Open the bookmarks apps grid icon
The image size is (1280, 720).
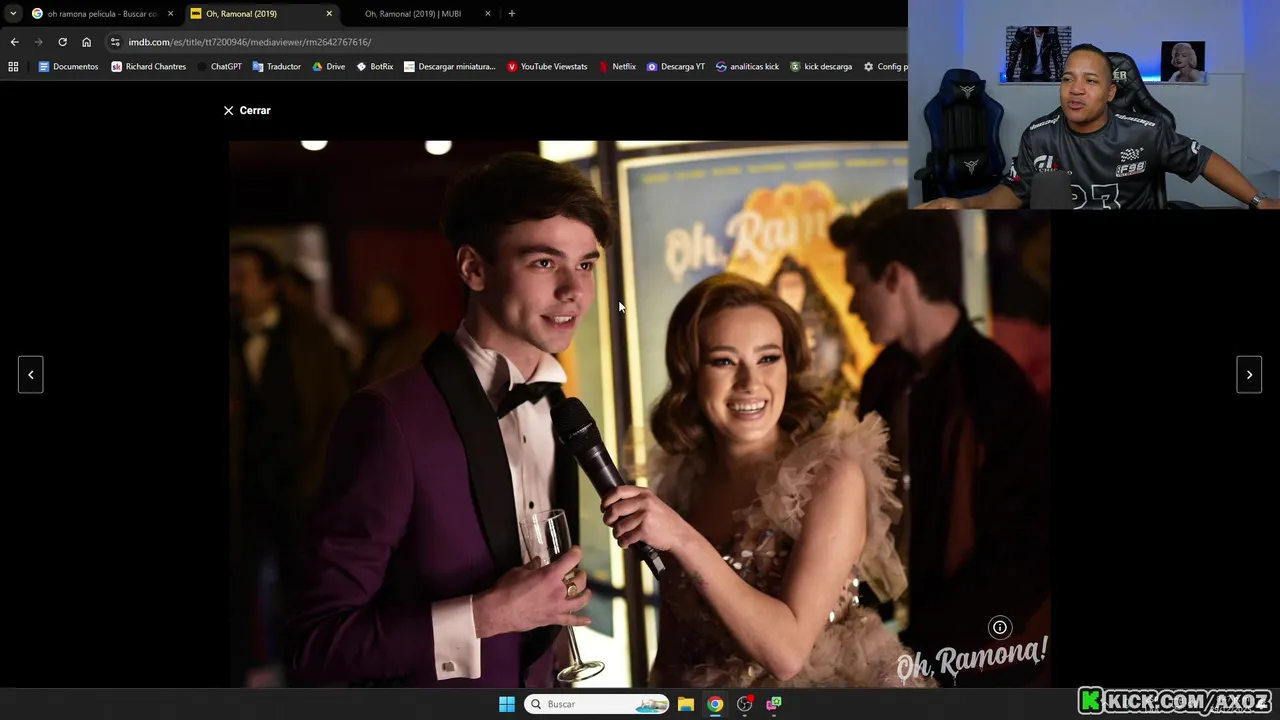click(x=13, y=67)
